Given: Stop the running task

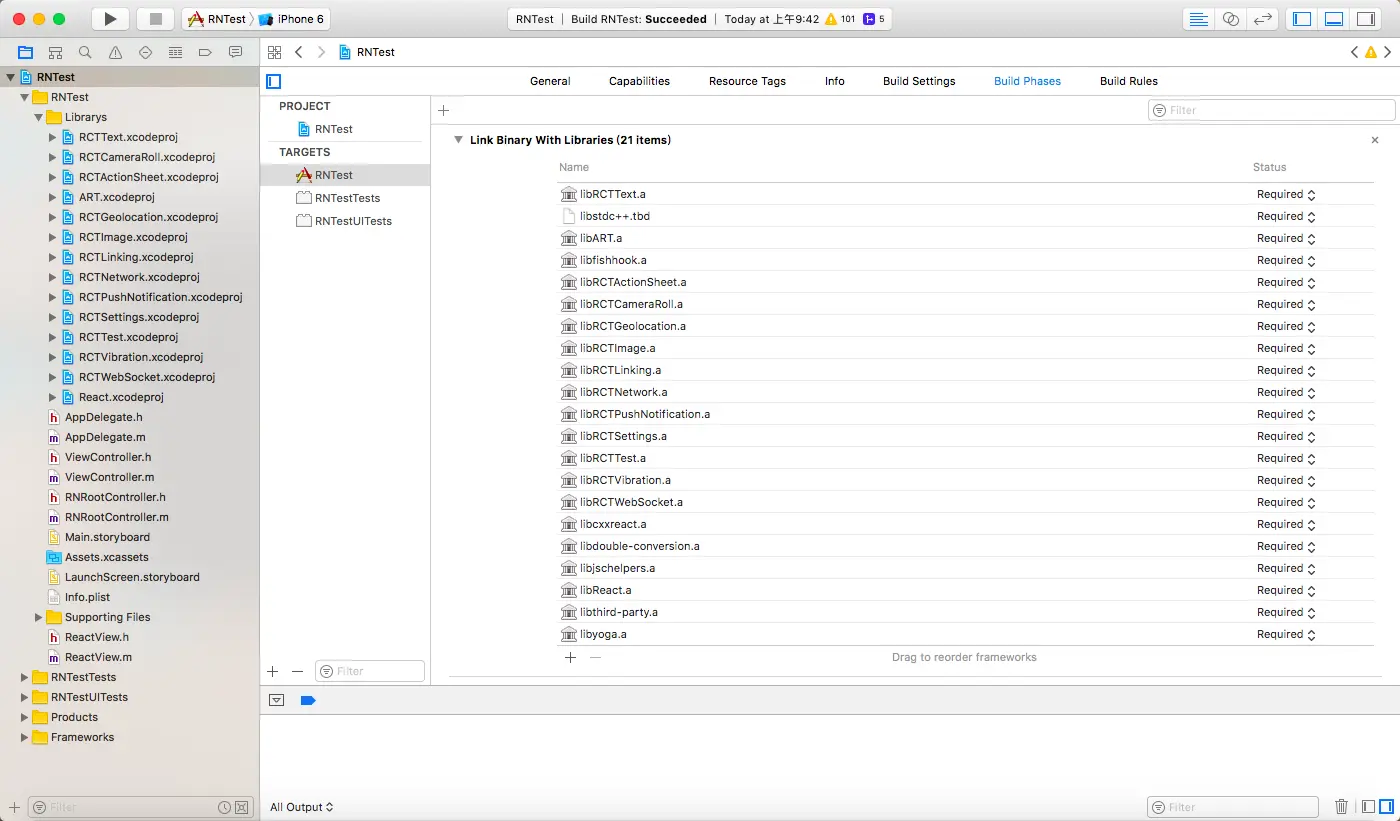Looking at the screenshot, I should (155, 19).
